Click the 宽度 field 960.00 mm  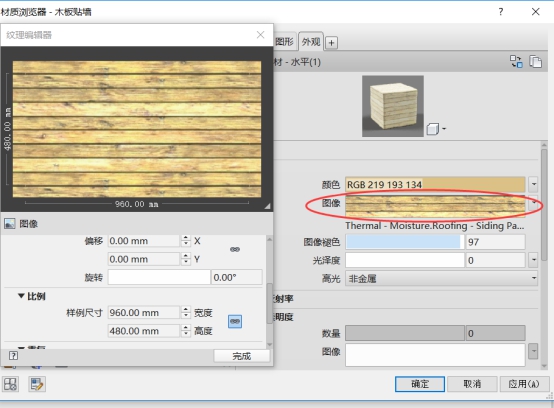(144, 313)
